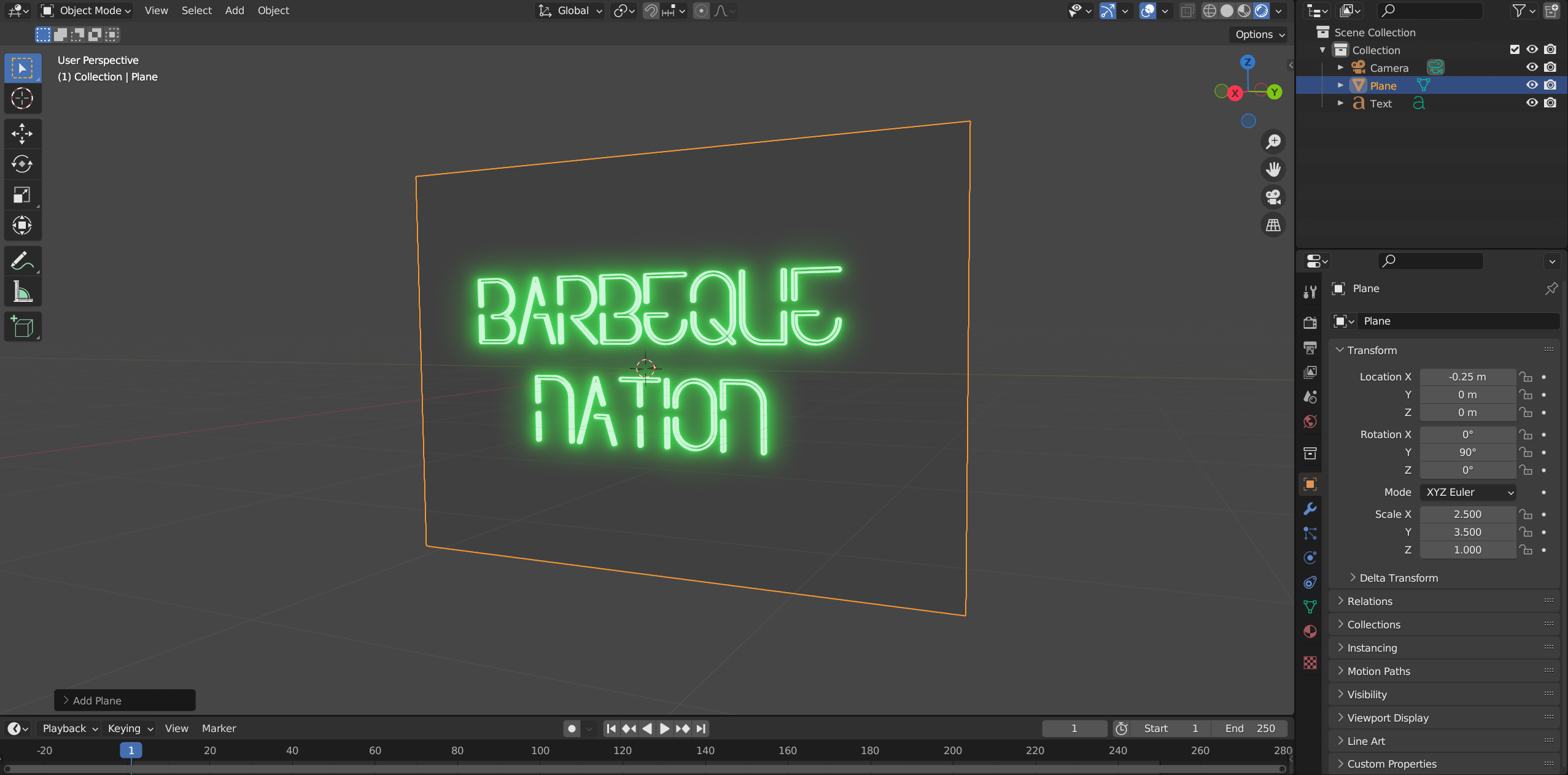Screen dimensions: 1568x775
Task: Uncheck the Collection exclude checkbox
Action: [1515, 50]
